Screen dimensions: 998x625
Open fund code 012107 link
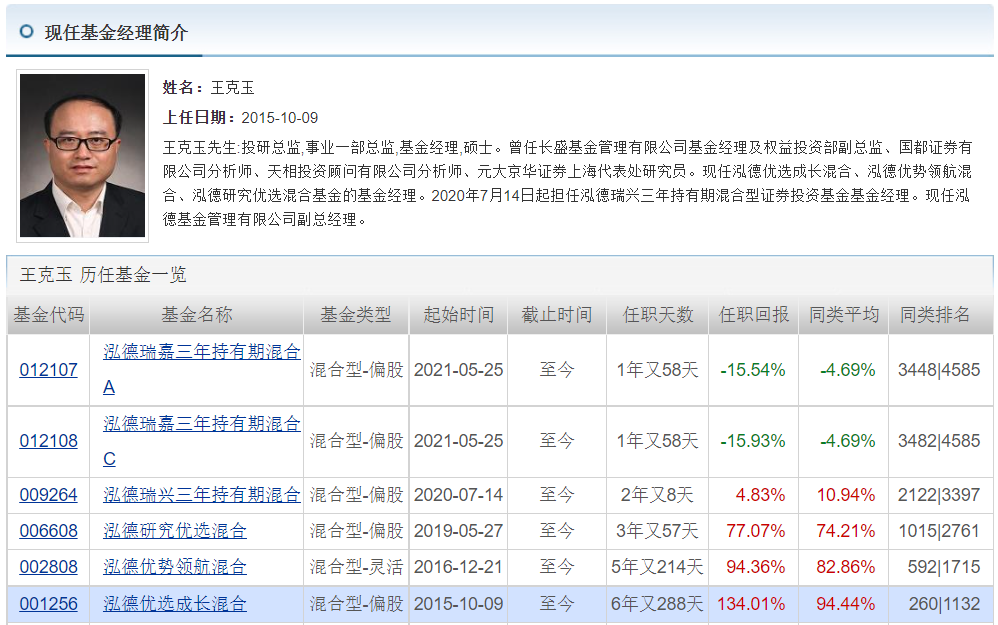coord(47,371)
